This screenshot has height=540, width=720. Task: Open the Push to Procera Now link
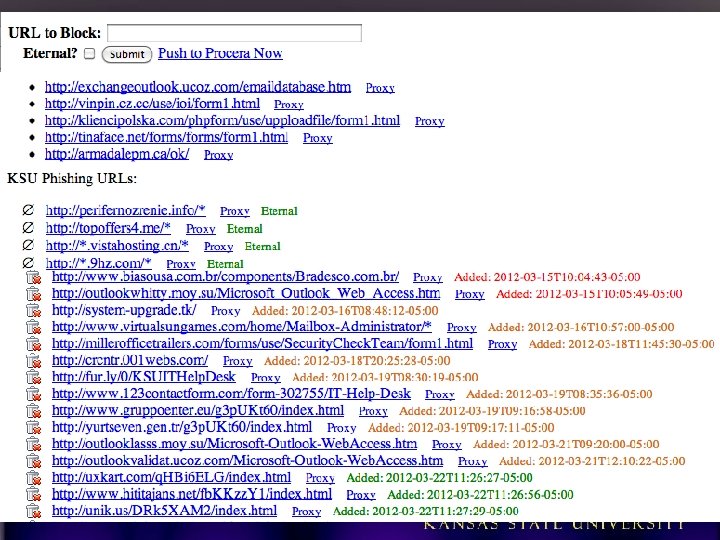220,53
